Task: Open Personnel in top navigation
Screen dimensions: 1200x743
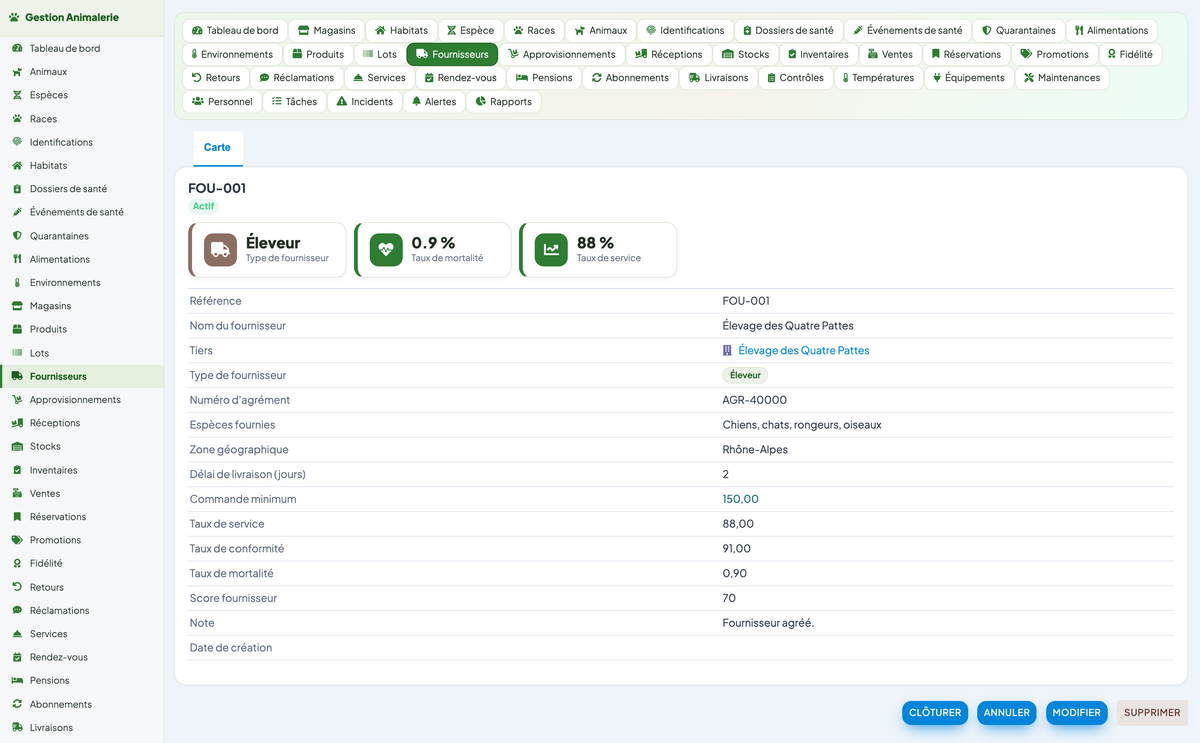Action: tap(222, 101)
